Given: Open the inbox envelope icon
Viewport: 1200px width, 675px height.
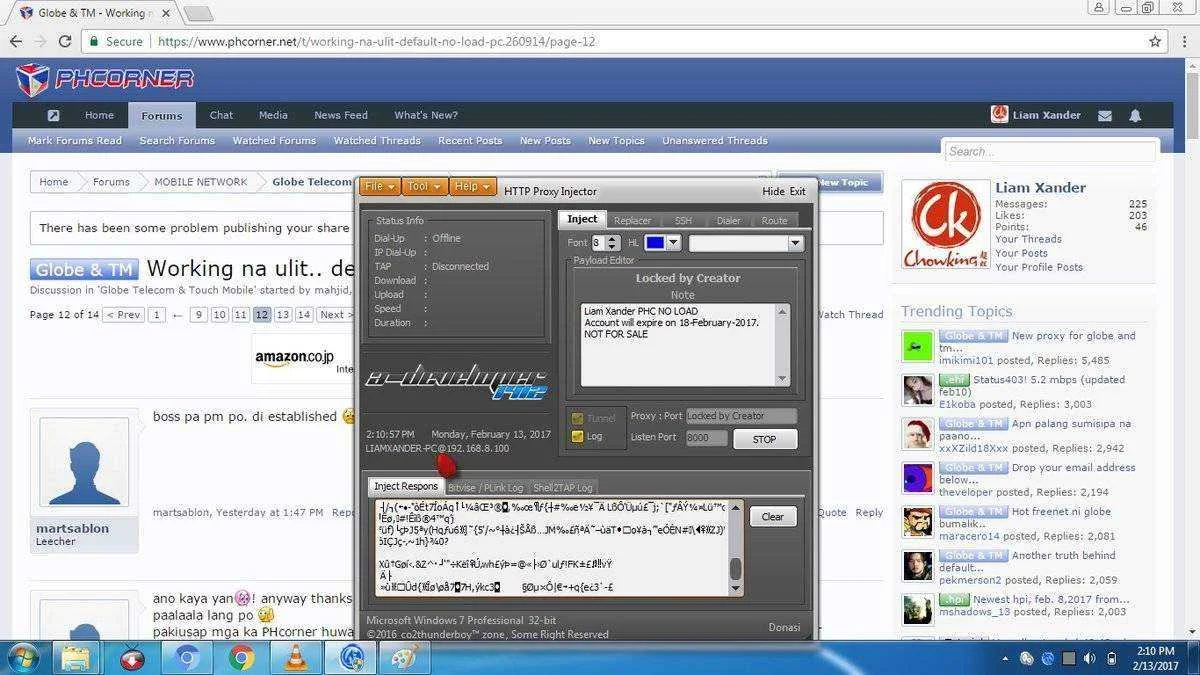Looking at the screenshot, I should tap(1104, 116).
